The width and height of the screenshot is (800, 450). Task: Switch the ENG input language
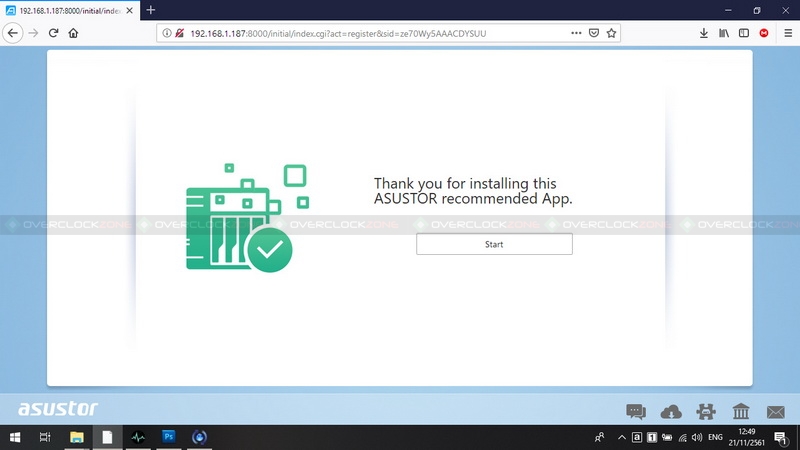tap(715, 437)
